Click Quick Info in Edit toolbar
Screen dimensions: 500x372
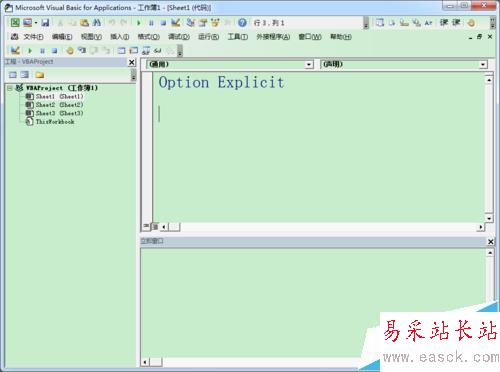404,23
